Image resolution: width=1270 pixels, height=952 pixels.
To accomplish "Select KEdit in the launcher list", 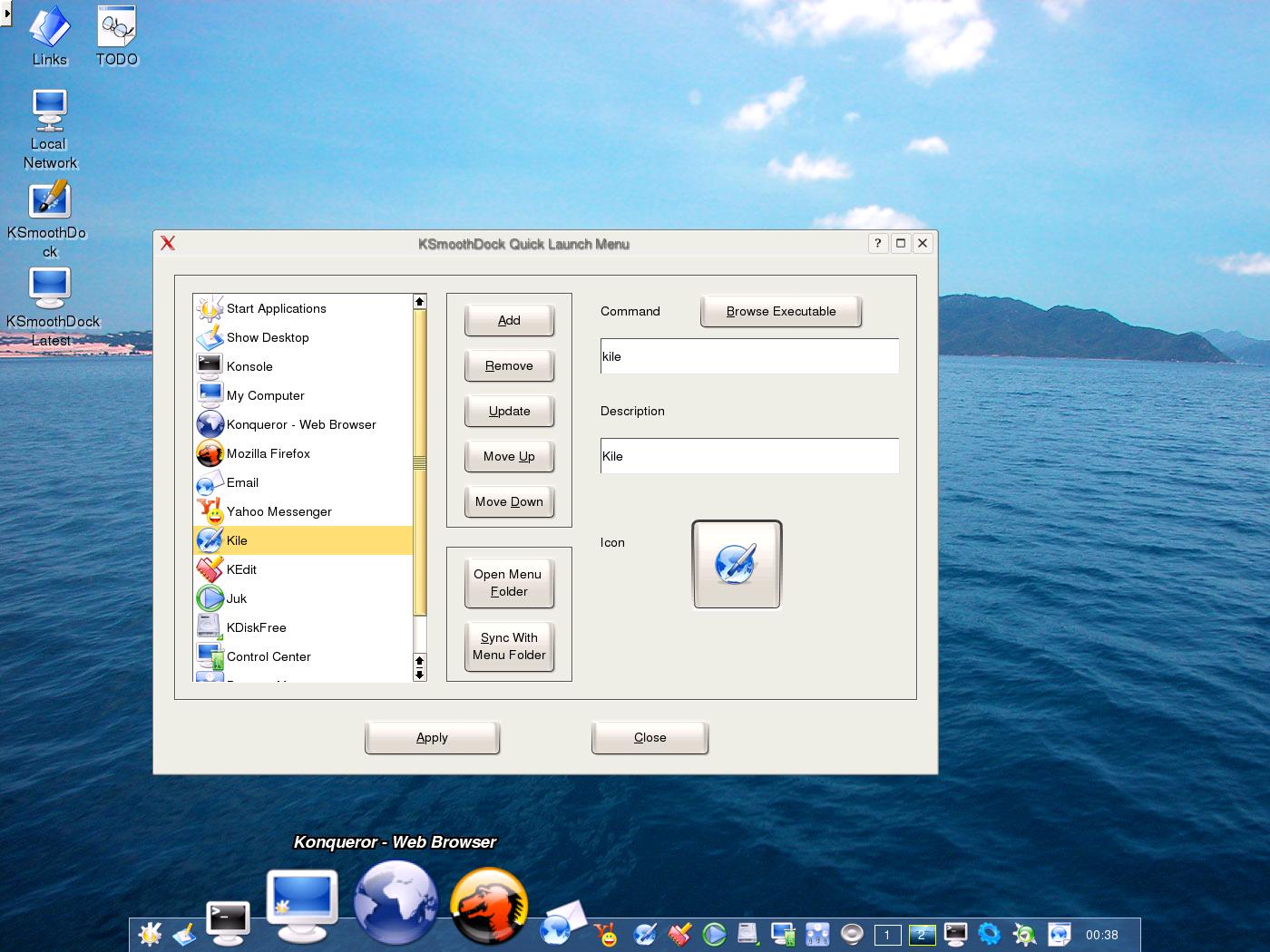I will 241,569.
